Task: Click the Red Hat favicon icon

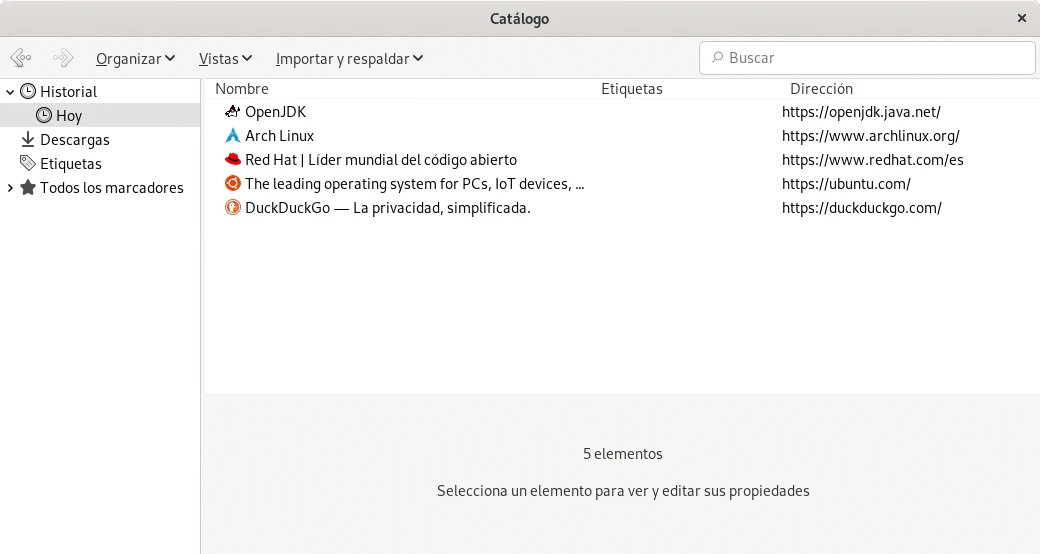Action: 233,160
